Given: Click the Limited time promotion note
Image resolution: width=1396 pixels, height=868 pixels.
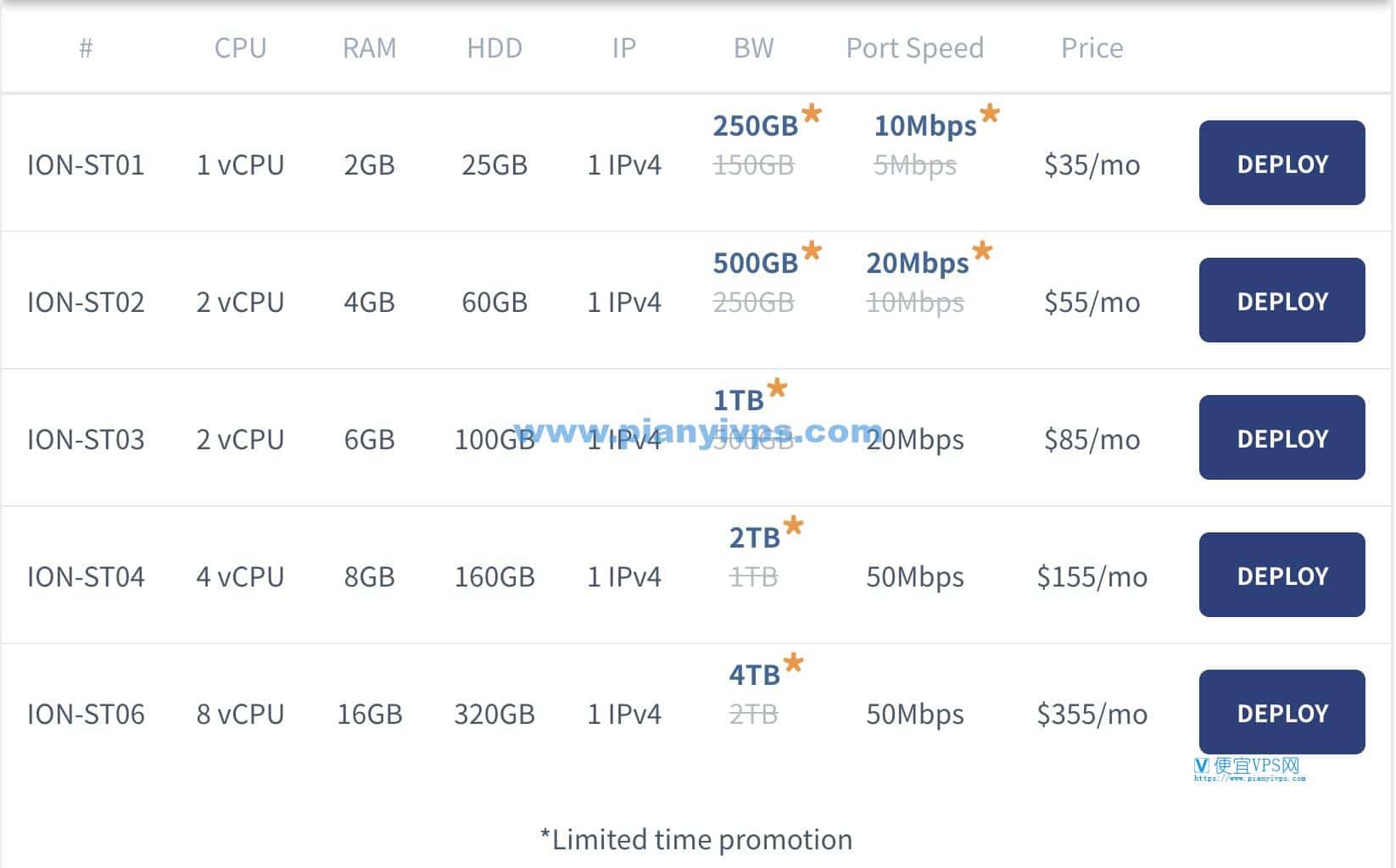Looking at the screenshot, I should pyautogui.click(x=696, y=839).
